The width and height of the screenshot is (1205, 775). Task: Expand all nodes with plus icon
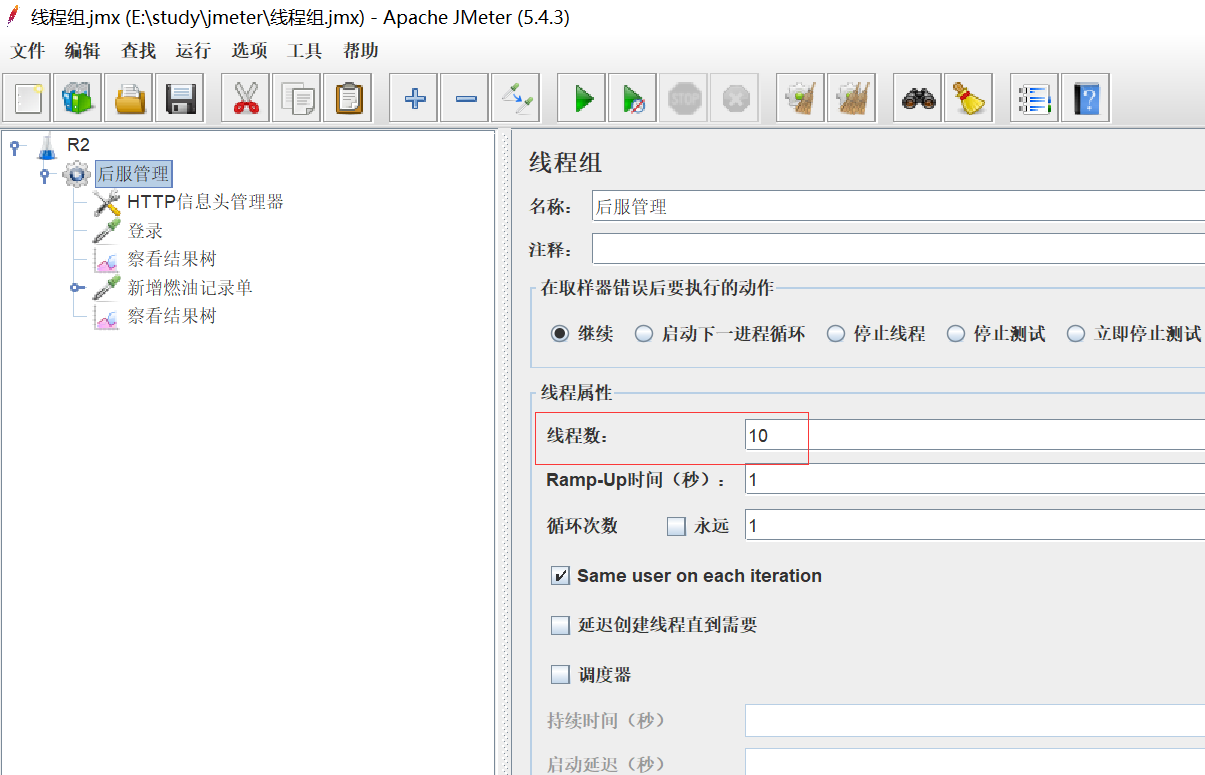(x=414, y=98)
